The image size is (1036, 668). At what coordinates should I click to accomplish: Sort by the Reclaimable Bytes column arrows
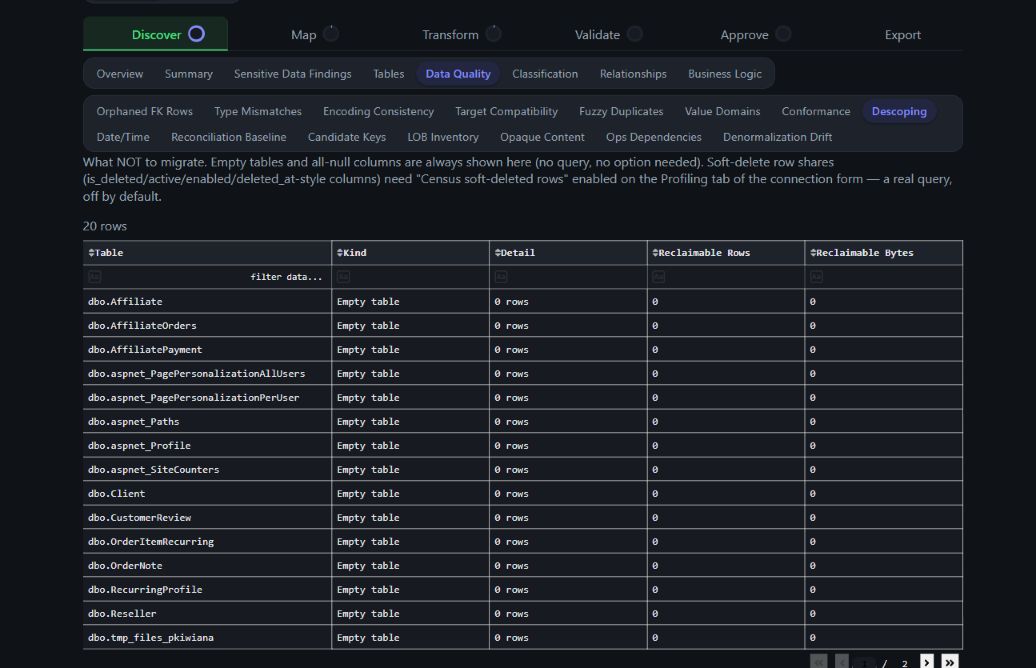pyautogui.click(x=813, y=252)
